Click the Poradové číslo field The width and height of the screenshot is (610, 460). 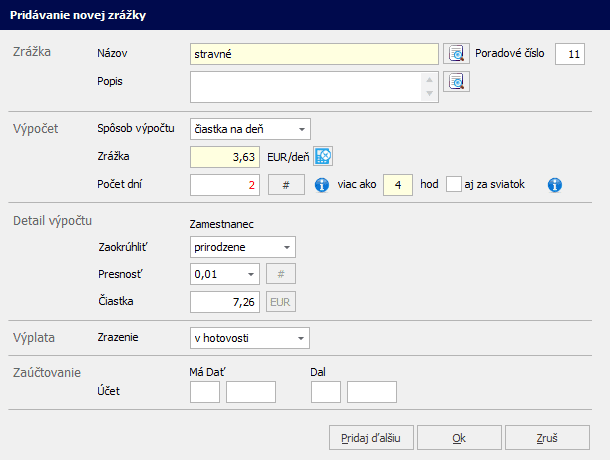pos(569,54)
